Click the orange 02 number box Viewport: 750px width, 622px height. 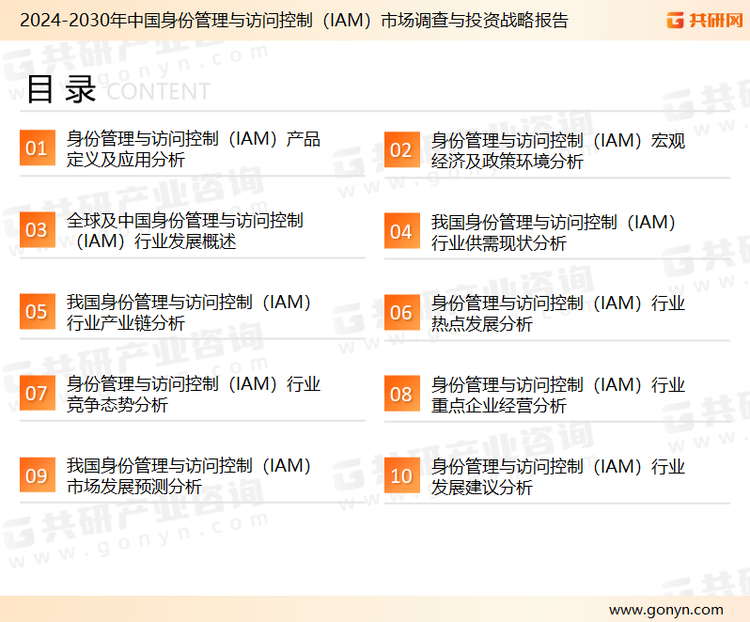[402, 150]
